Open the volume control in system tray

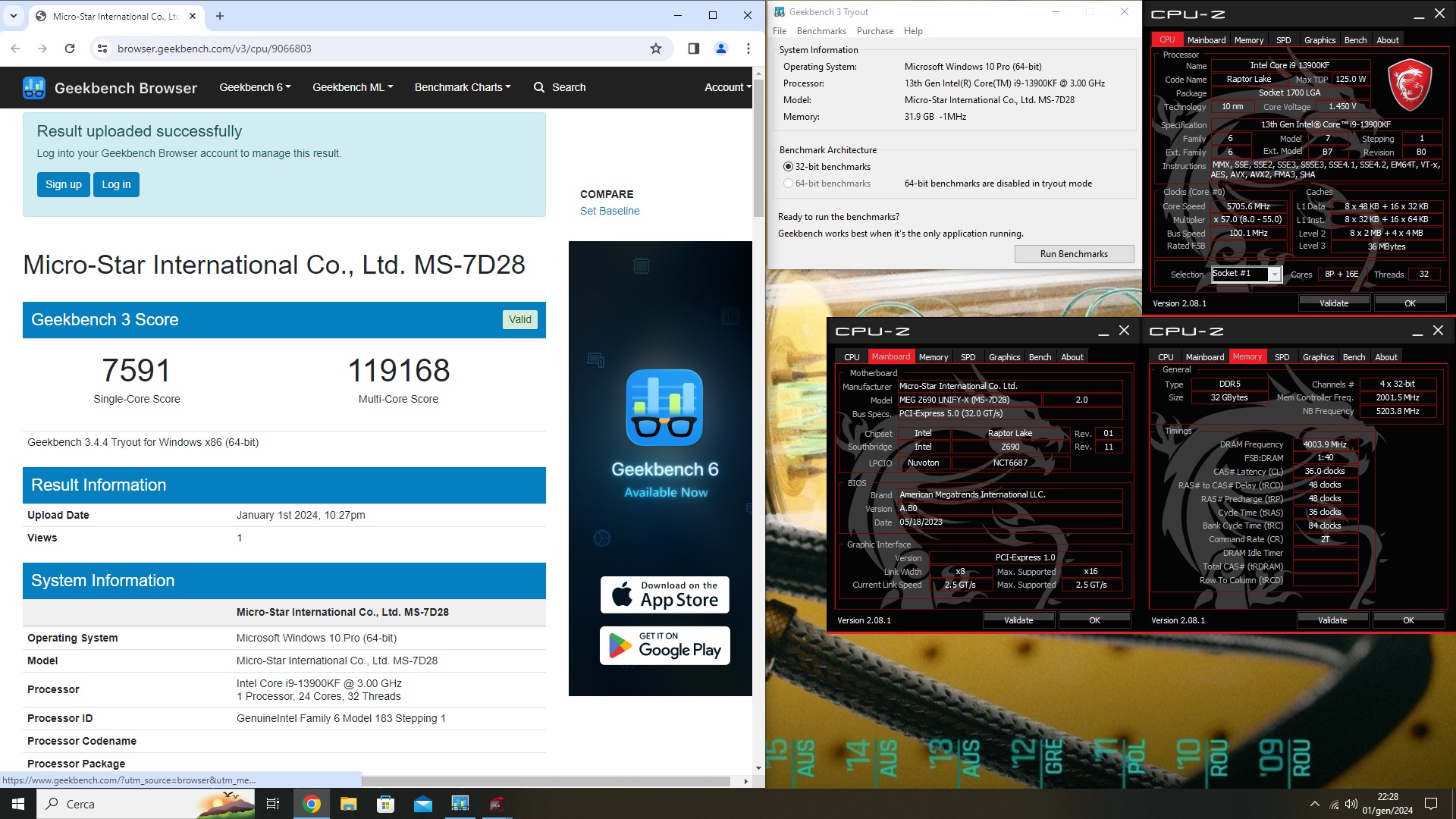click(x=1351, y=804)
